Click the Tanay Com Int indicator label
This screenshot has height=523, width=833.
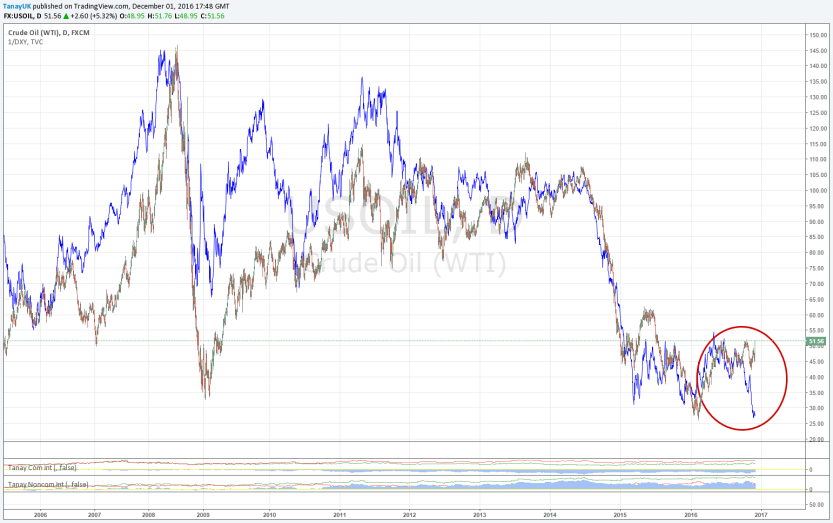42,468
